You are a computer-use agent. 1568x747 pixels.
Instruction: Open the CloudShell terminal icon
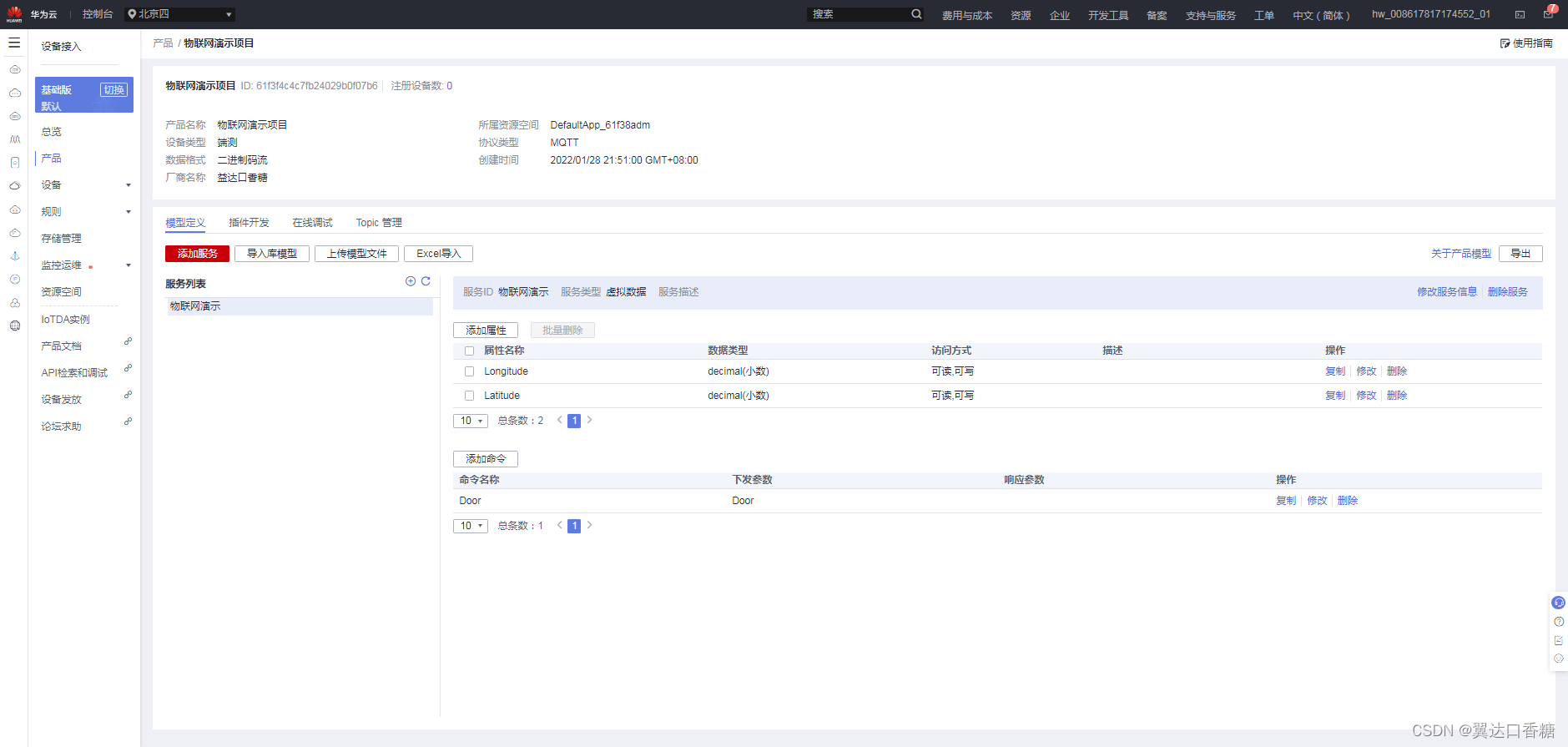[1520, 14]
